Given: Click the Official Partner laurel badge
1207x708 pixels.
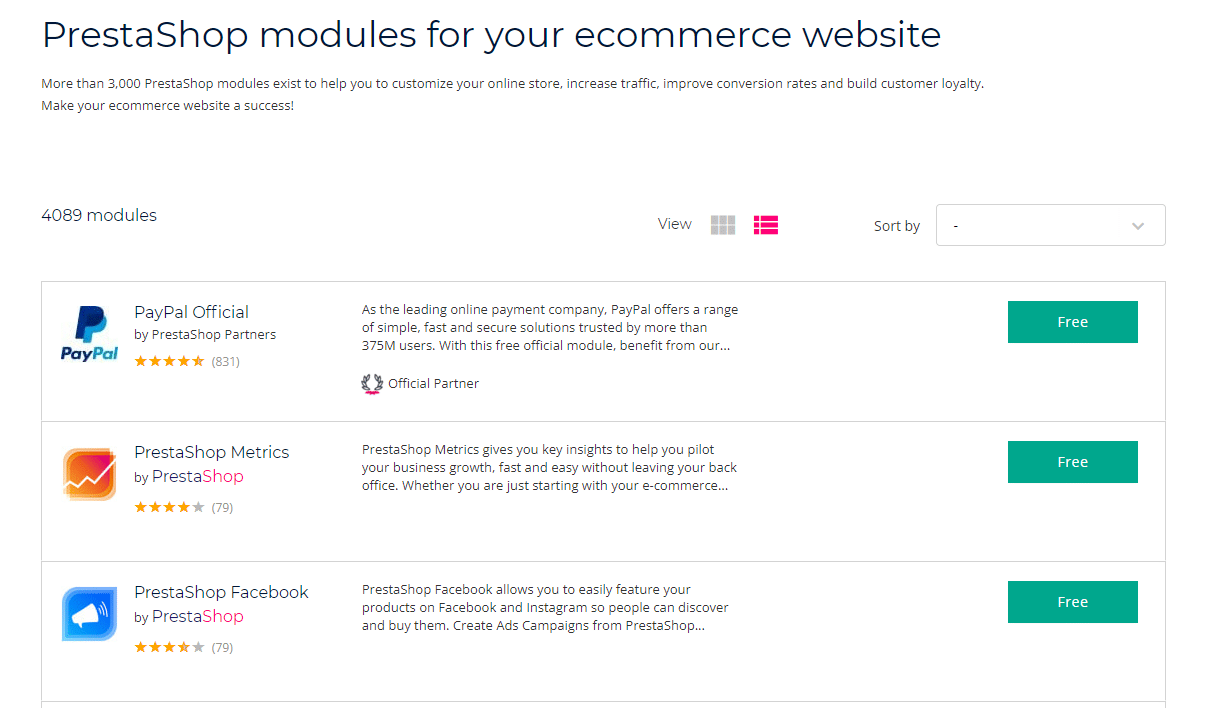Looking at the screenshot, I should tap(371, 383).
